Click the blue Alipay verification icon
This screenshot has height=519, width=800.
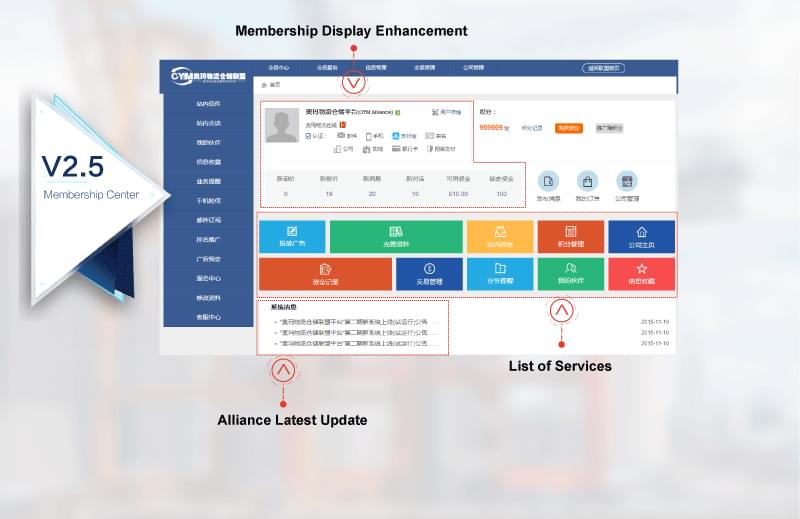coord(395,136)
